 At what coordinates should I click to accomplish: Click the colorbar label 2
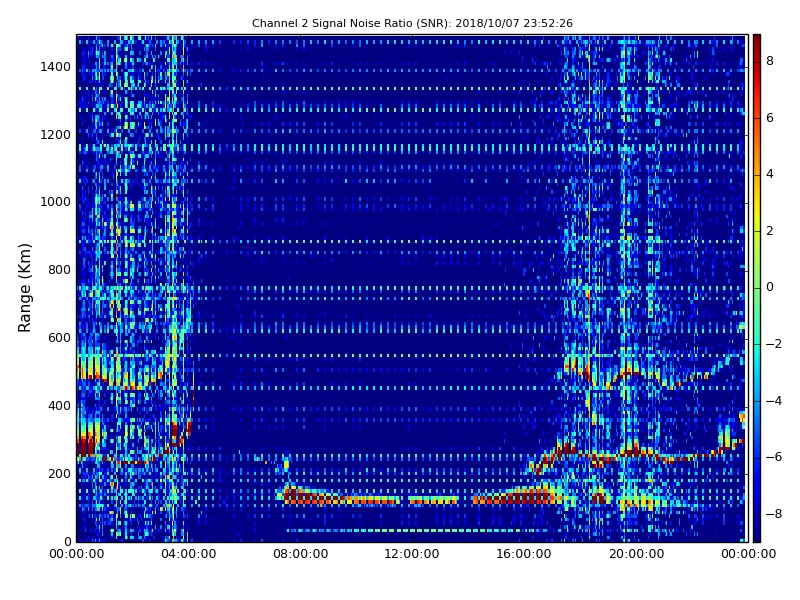[x=770, y=231]
